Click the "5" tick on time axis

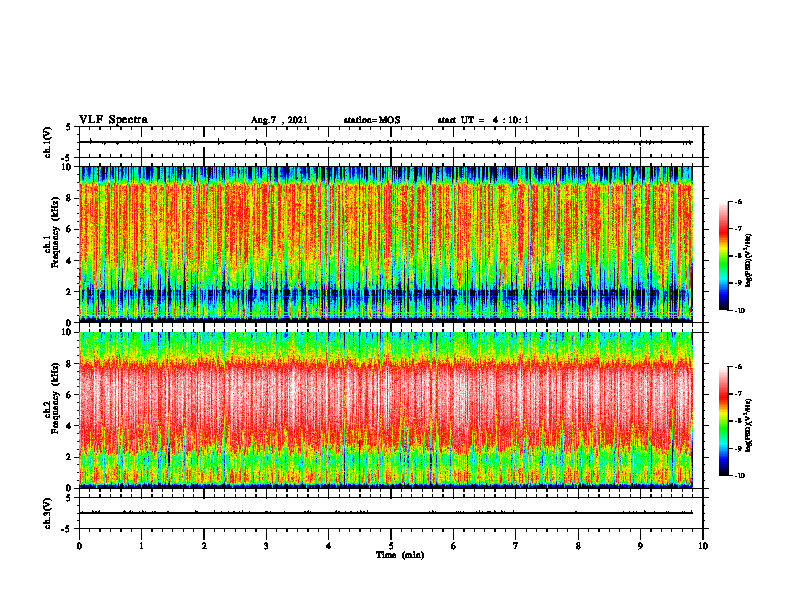(x=391, y=546)
